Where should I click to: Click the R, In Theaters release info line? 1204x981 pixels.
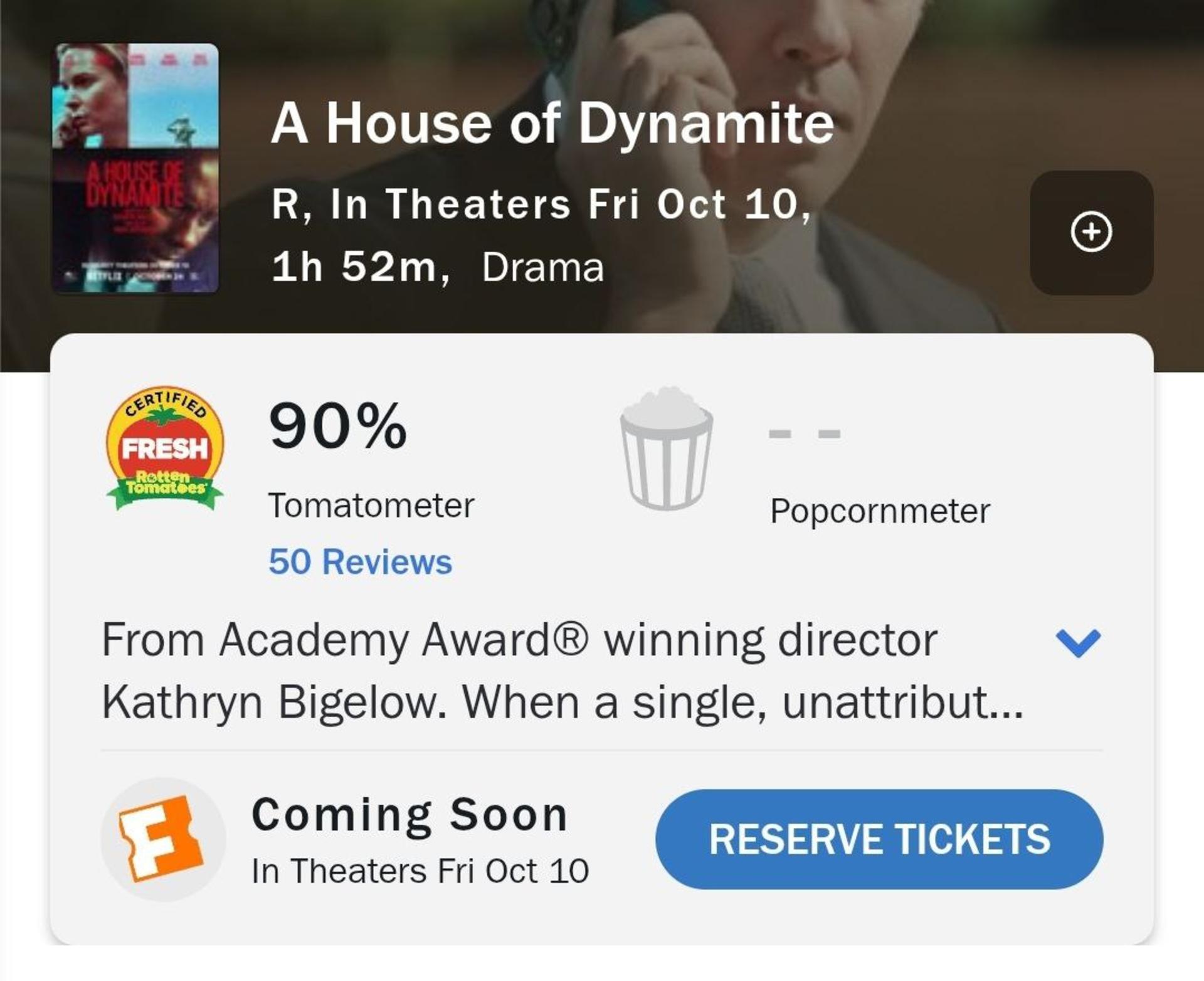tap(542, 204)
